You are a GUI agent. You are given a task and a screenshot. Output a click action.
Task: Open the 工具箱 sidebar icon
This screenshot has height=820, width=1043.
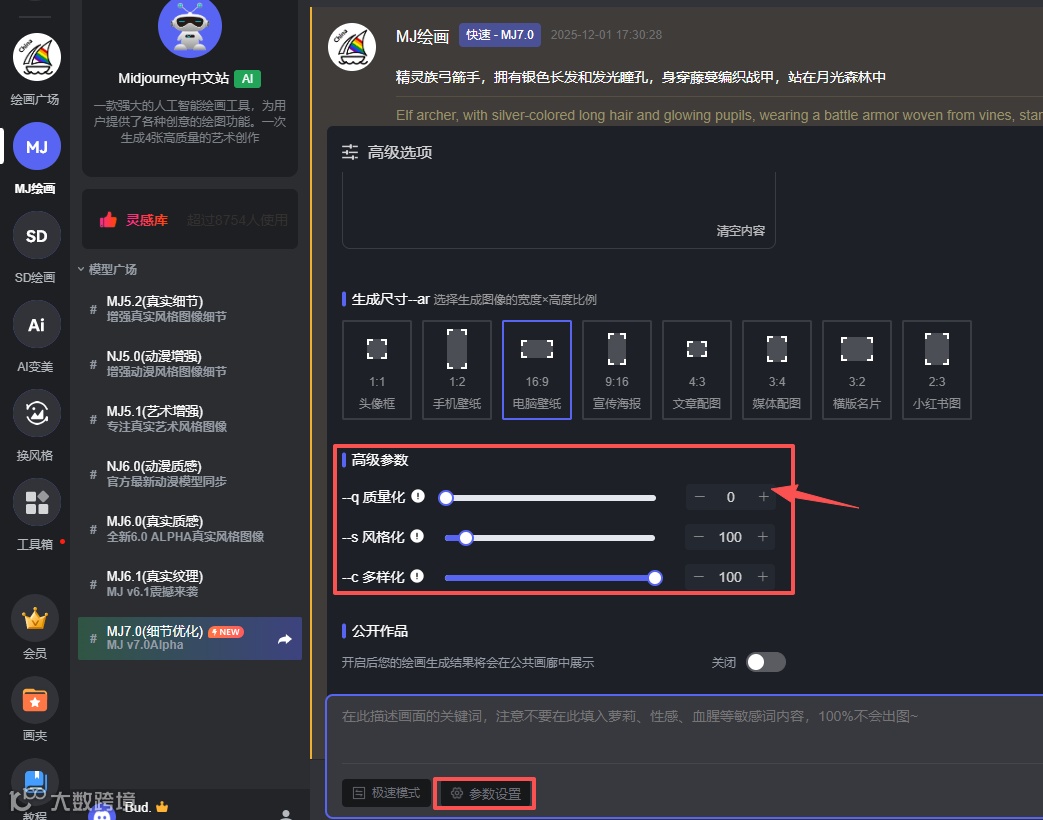click(x=37, y=503)
